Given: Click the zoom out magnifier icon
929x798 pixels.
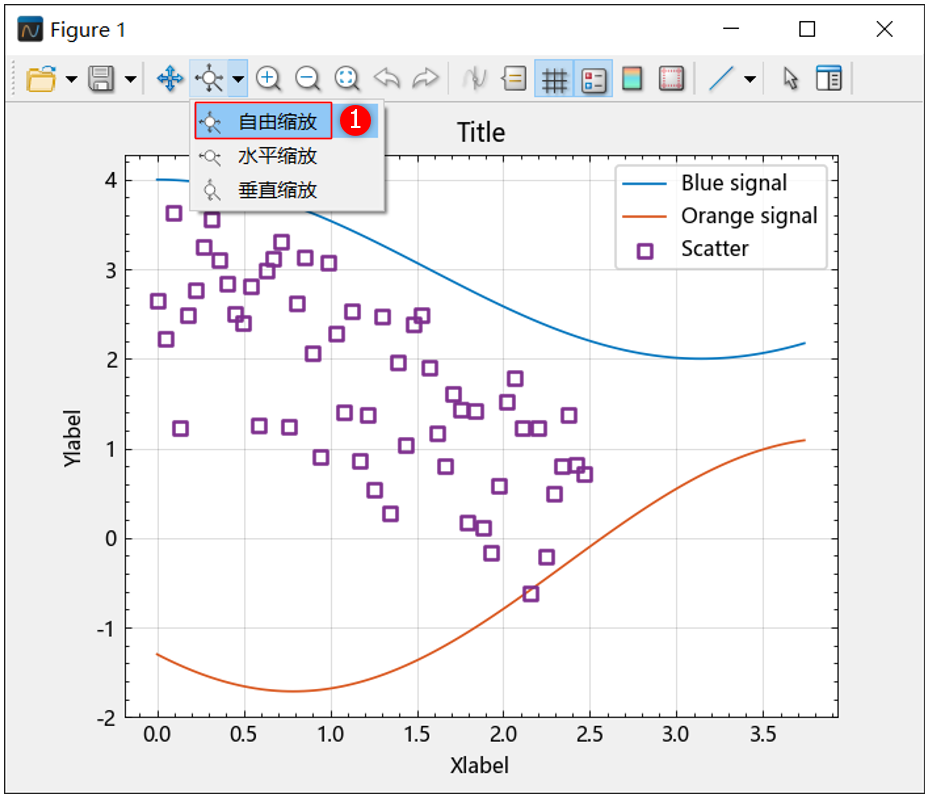Looking at the screenshot, I should 307,79.
